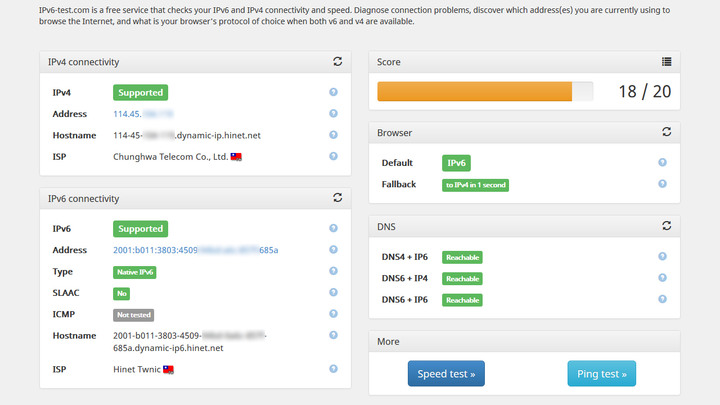The width and height of the screenshot is (720, 405).
Task: Click the orange score progress bar
Action: [474, 92]
